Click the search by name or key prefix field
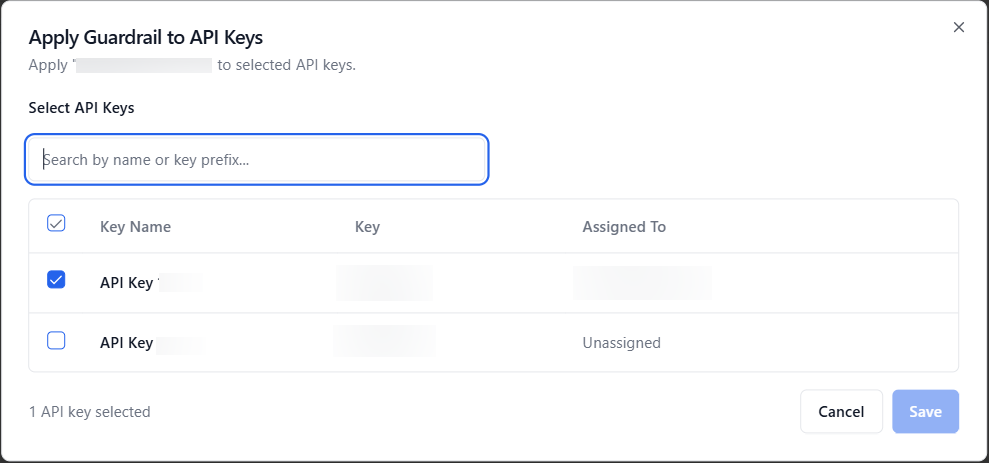 point(257,159)
